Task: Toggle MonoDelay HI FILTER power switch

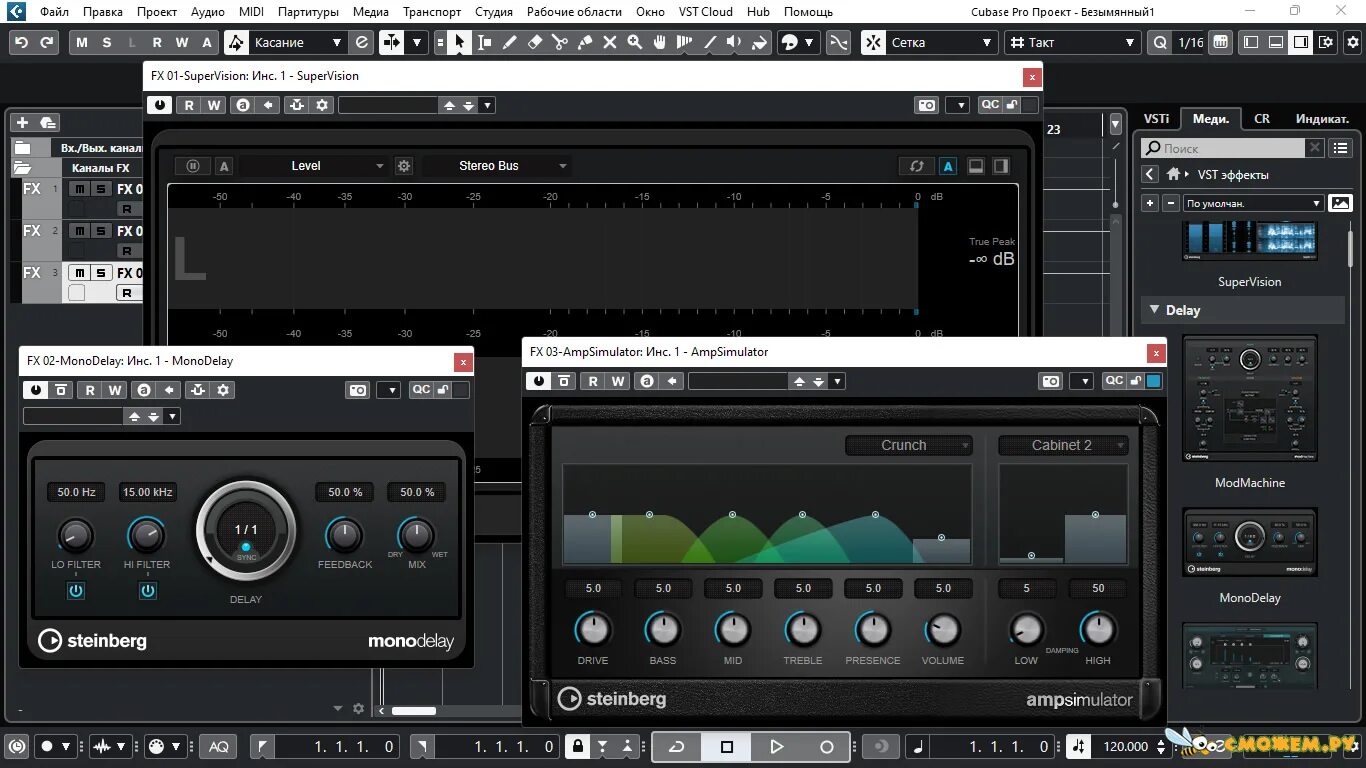Action: pos(148,591)
